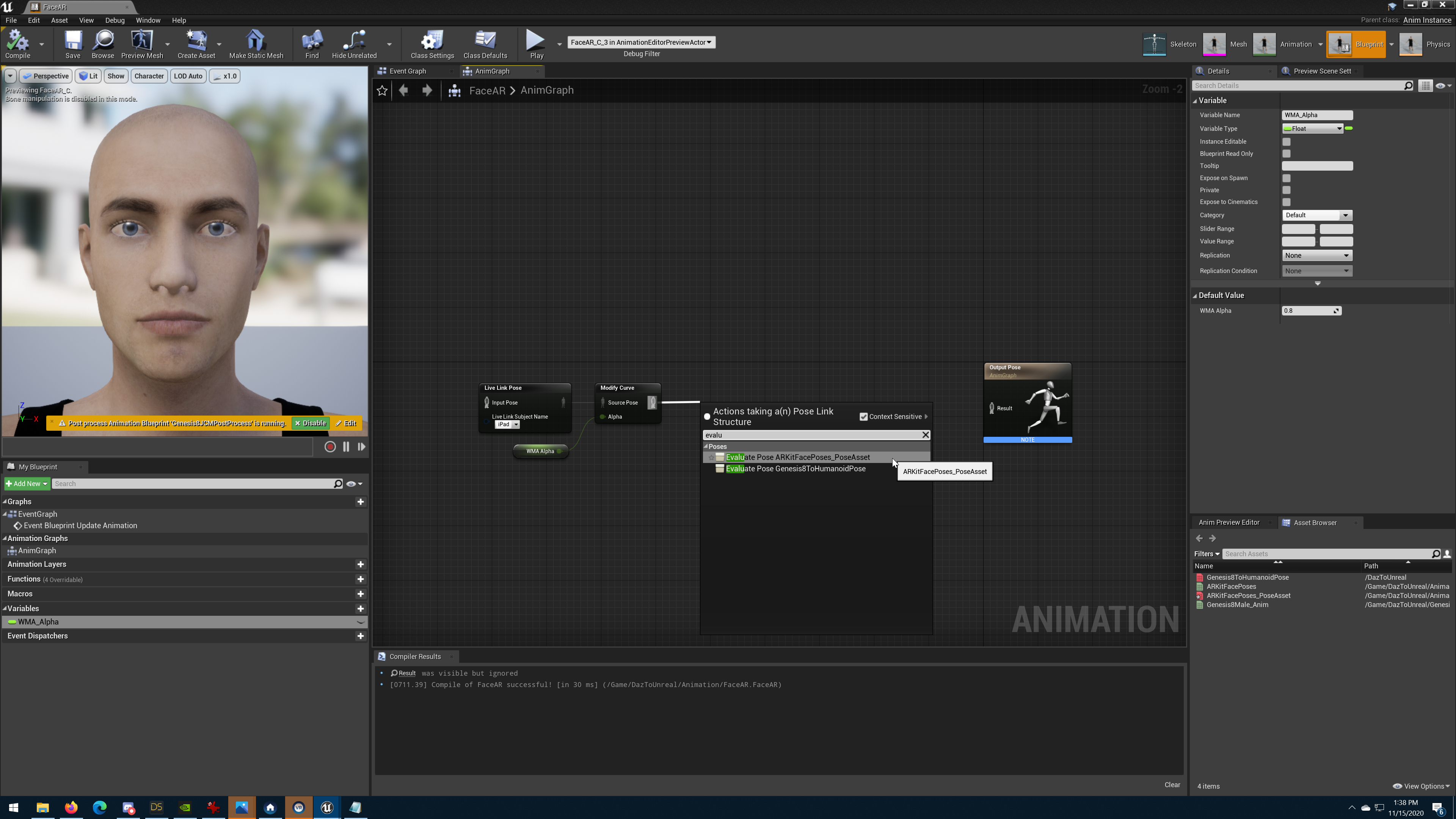Toggle Blueprint Read Only checkbox
Viewport: 1456px width, 819px height.
(1287, 154)
